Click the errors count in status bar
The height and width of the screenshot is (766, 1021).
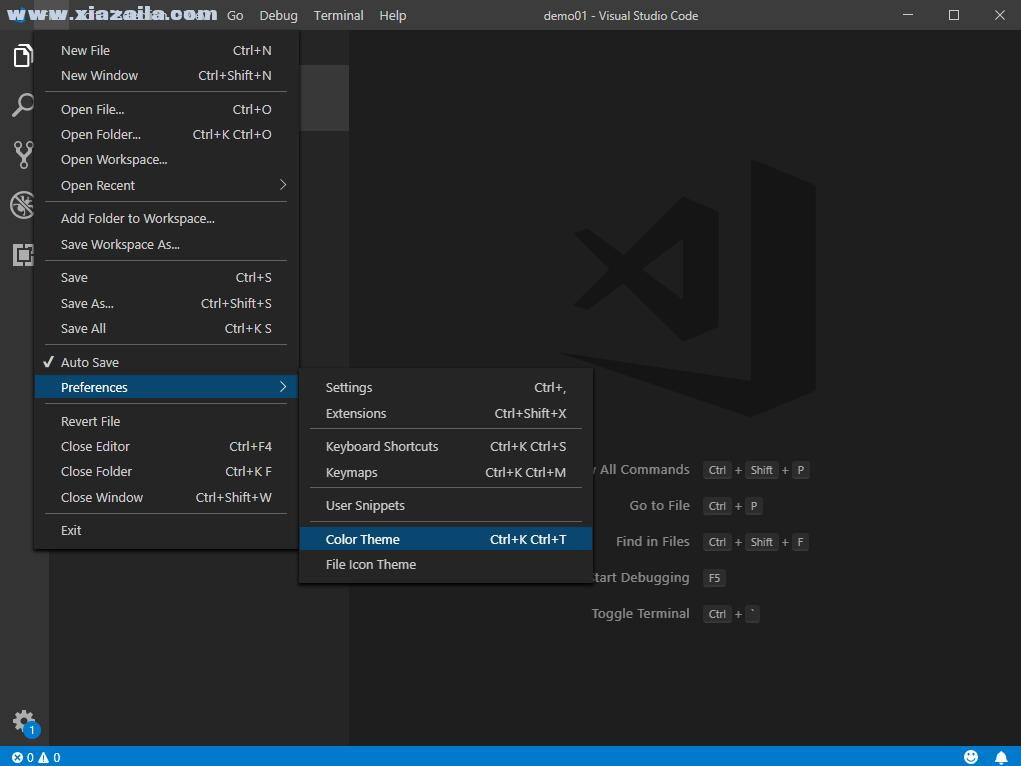(x=23, y=757)
